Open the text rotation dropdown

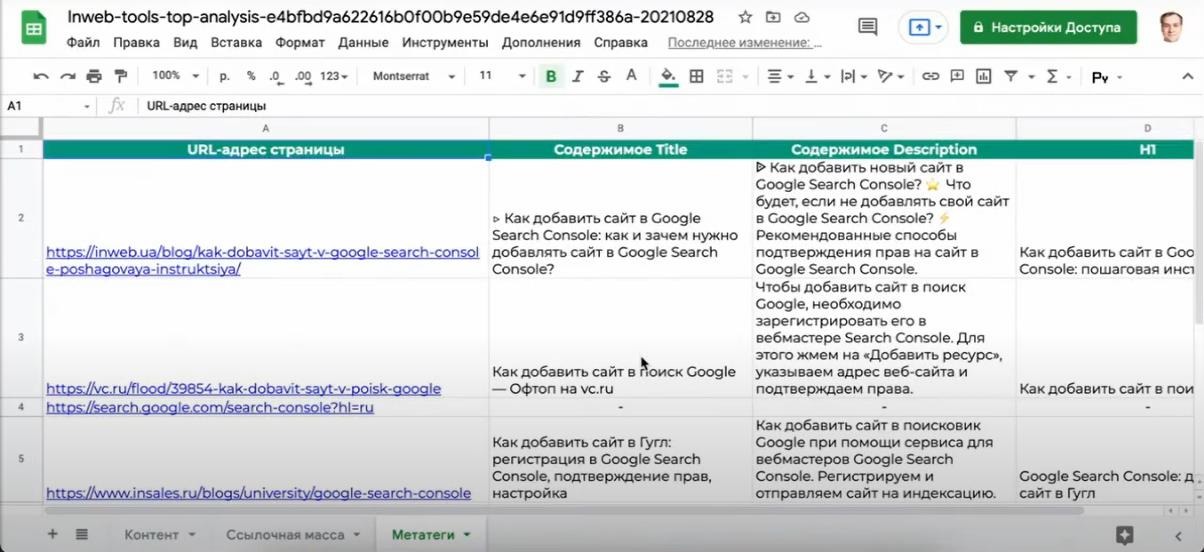[x=889, y=76]
